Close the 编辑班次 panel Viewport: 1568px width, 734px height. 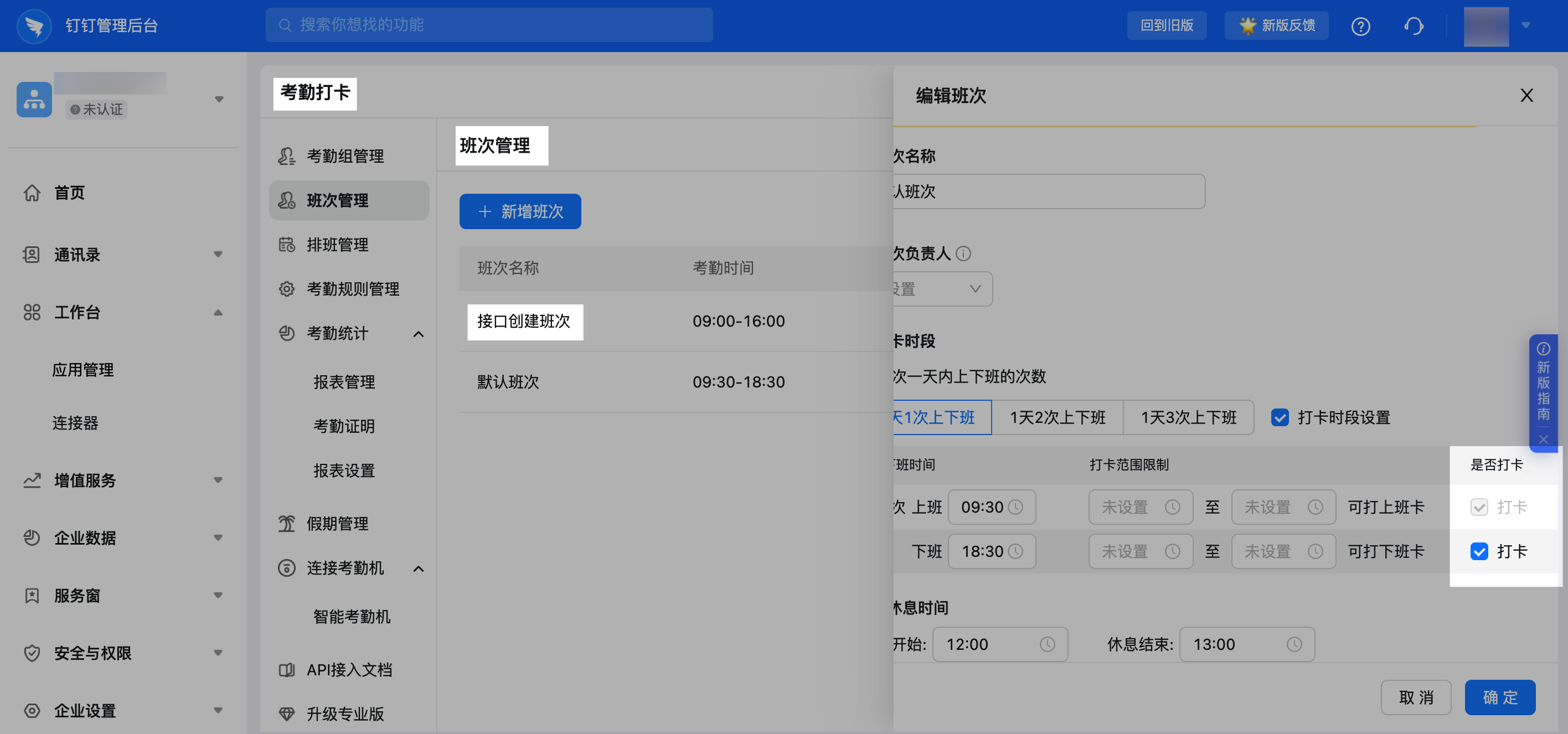(1526, 95)
